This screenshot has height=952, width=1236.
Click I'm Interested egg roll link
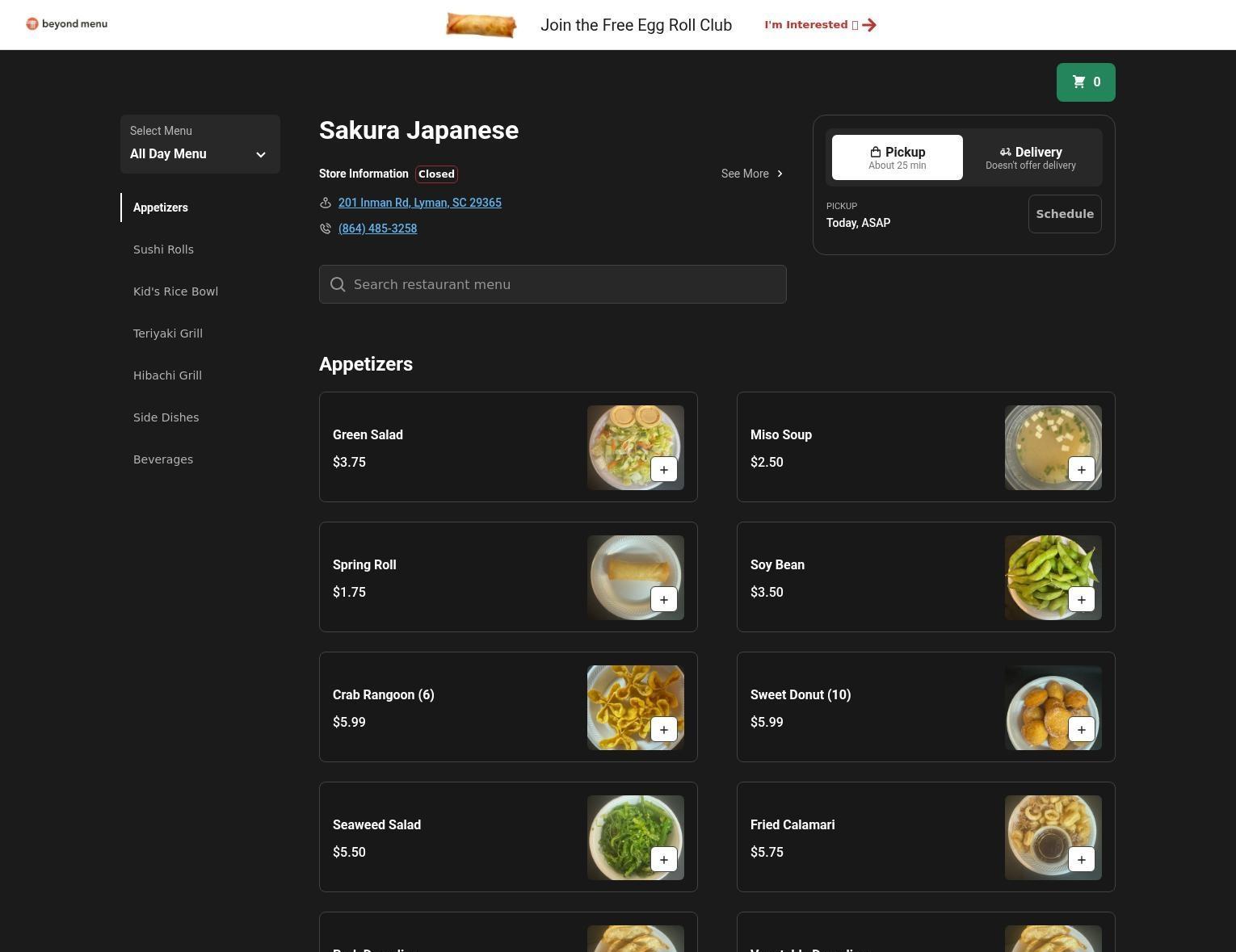(x=819, y=25)
